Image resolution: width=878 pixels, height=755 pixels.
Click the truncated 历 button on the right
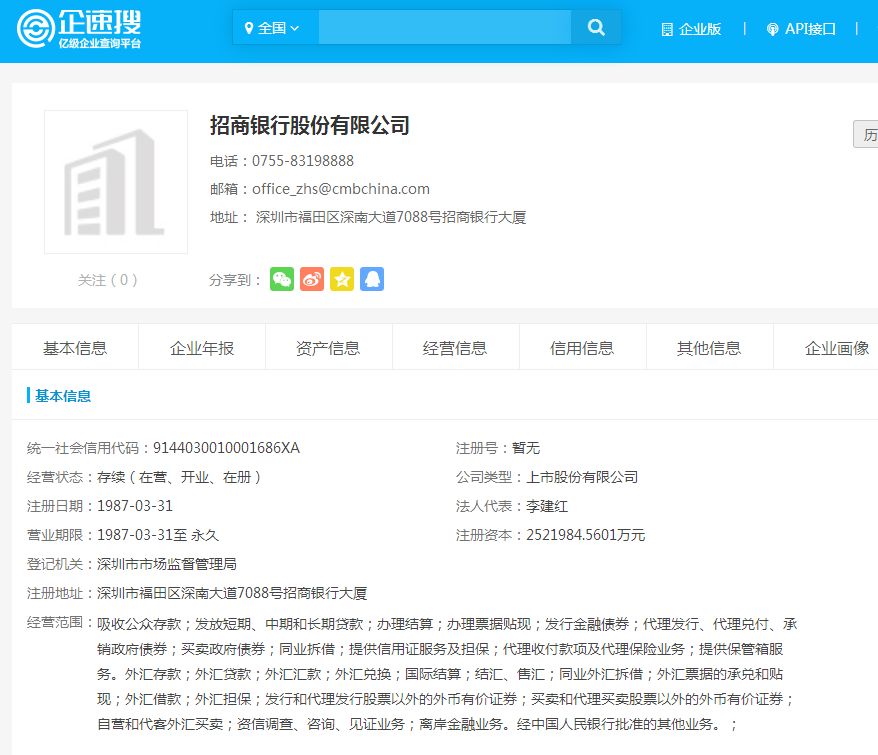(868, 135)
